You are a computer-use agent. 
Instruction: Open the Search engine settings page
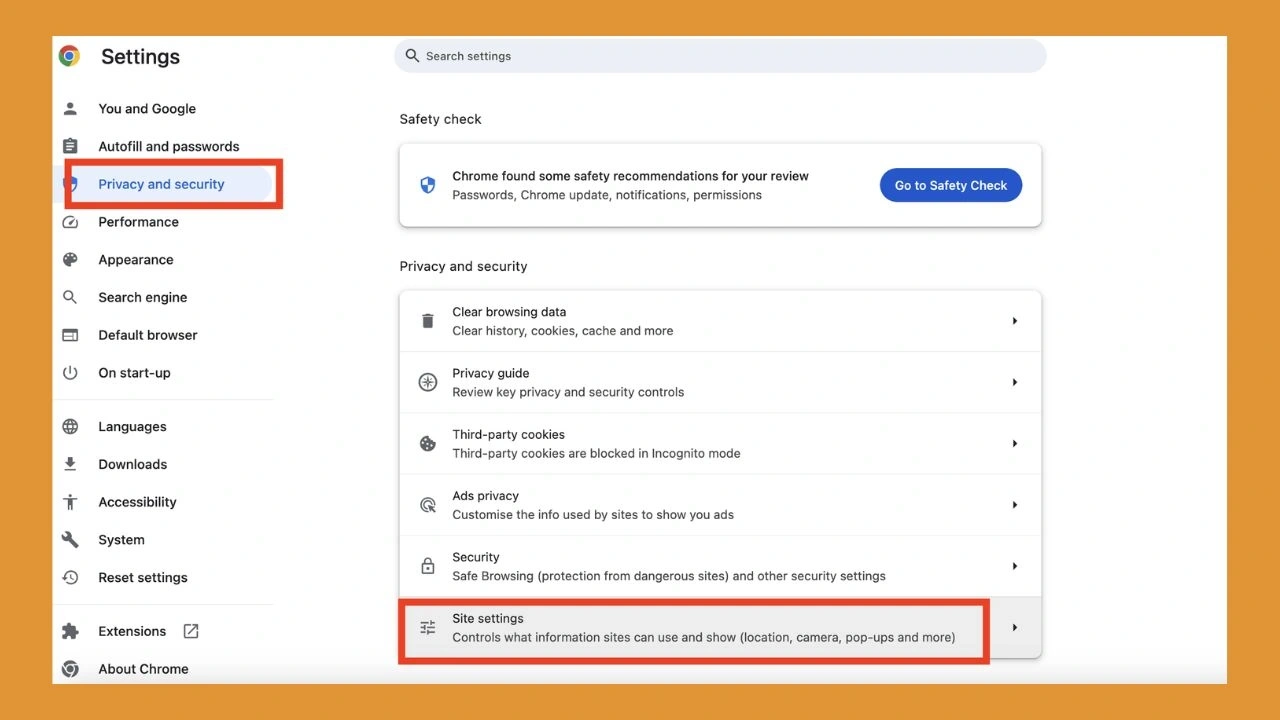pyautogui.click(x=143, y=297)
